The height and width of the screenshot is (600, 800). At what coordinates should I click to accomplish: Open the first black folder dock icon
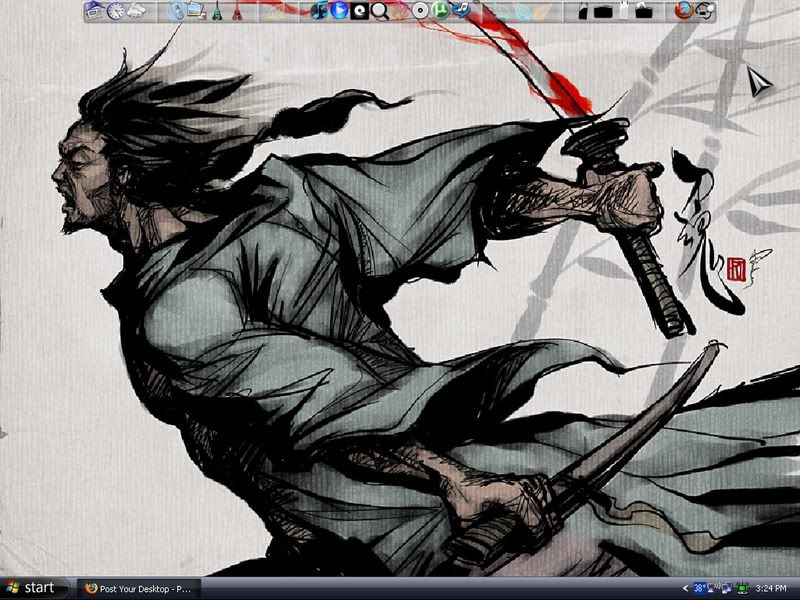[x=583, y=11]
